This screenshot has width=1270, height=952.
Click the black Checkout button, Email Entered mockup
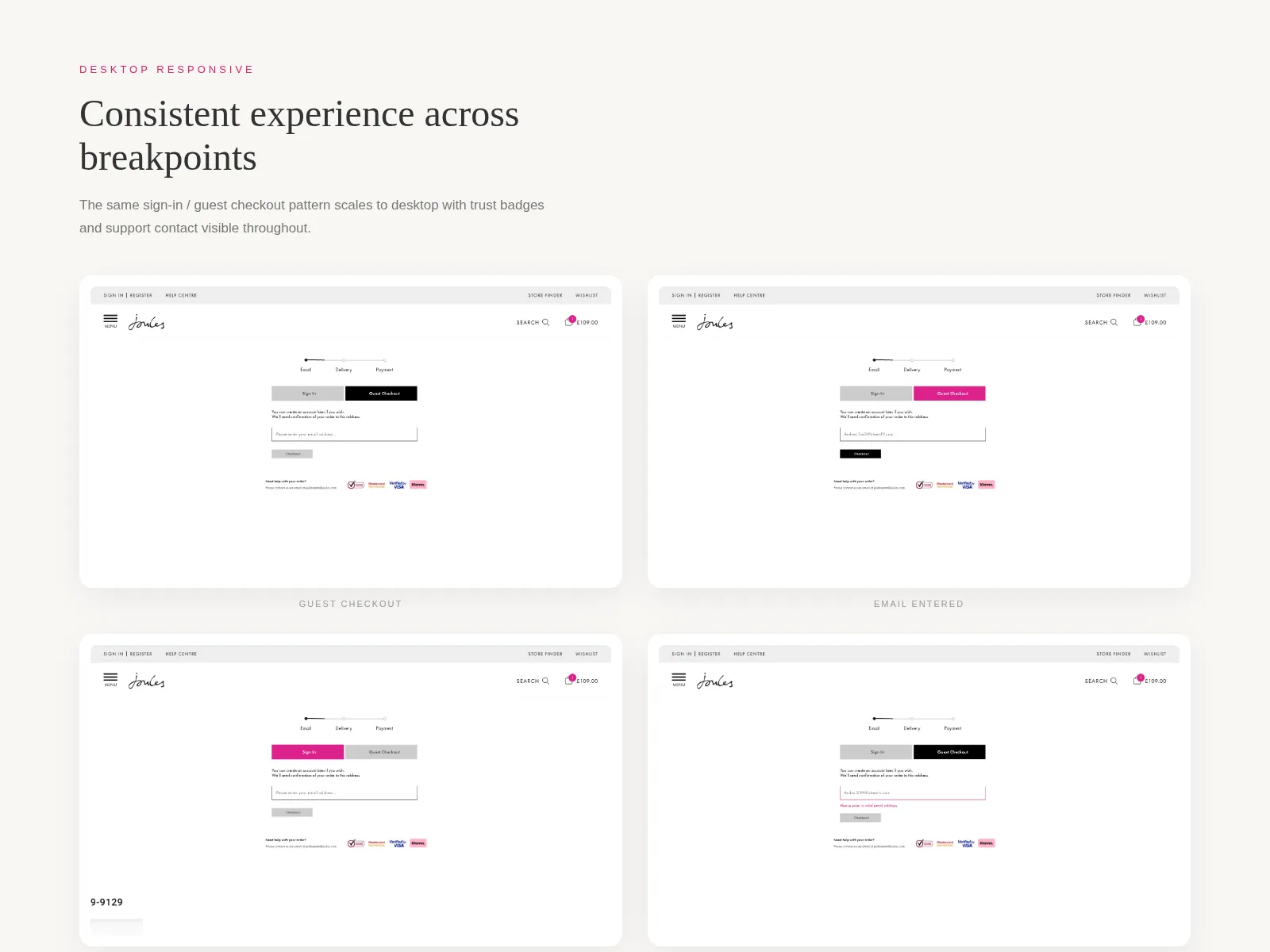[x=860, y=454]
